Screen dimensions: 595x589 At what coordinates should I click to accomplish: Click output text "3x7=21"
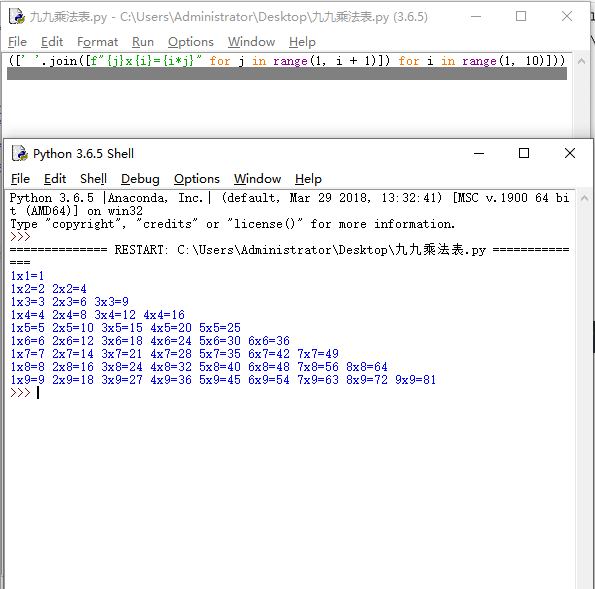(122, 354)
